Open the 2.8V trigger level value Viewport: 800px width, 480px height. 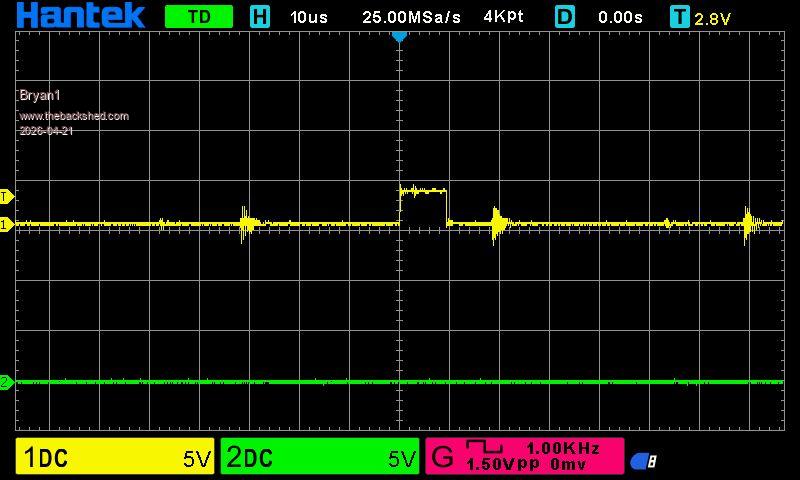(713, 18)
